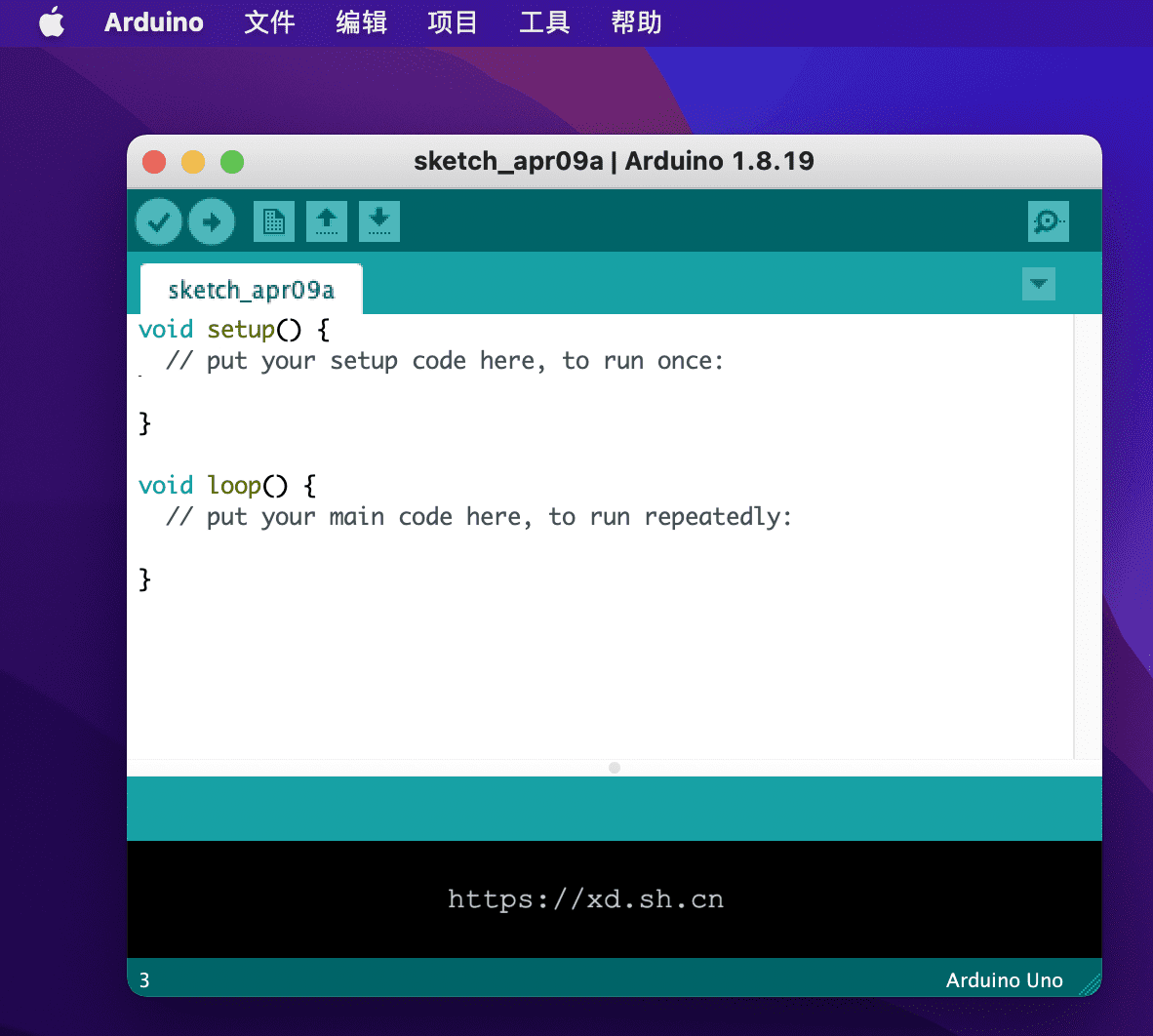Screen dimensions: 1153x1036
Task: Click the Verify checkmark button
Action: pos(158,221)
